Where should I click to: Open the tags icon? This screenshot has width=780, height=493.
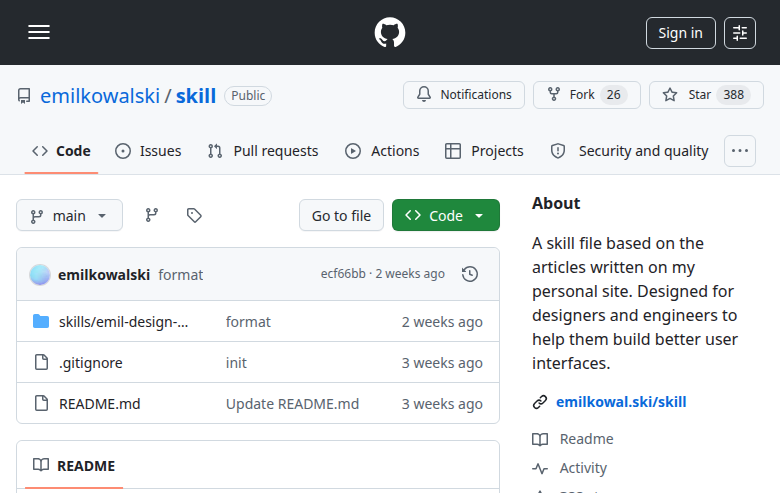(194, 215)
